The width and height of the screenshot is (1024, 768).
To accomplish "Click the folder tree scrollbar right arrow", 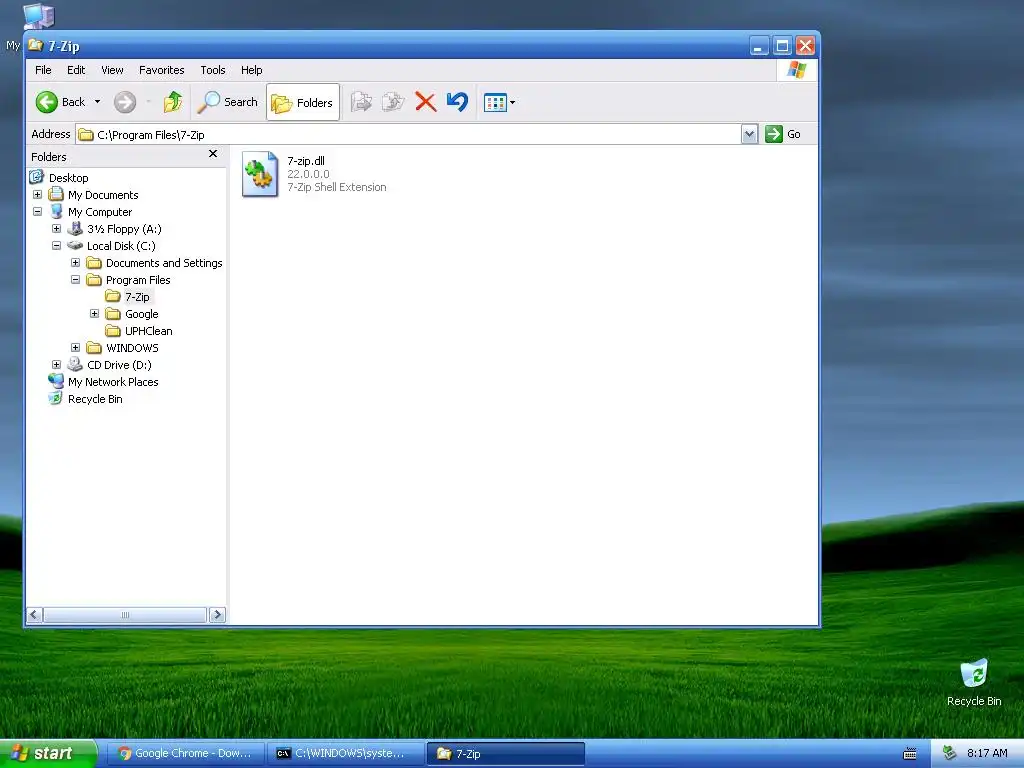I will pyautogui.click(x=217, y=615).
